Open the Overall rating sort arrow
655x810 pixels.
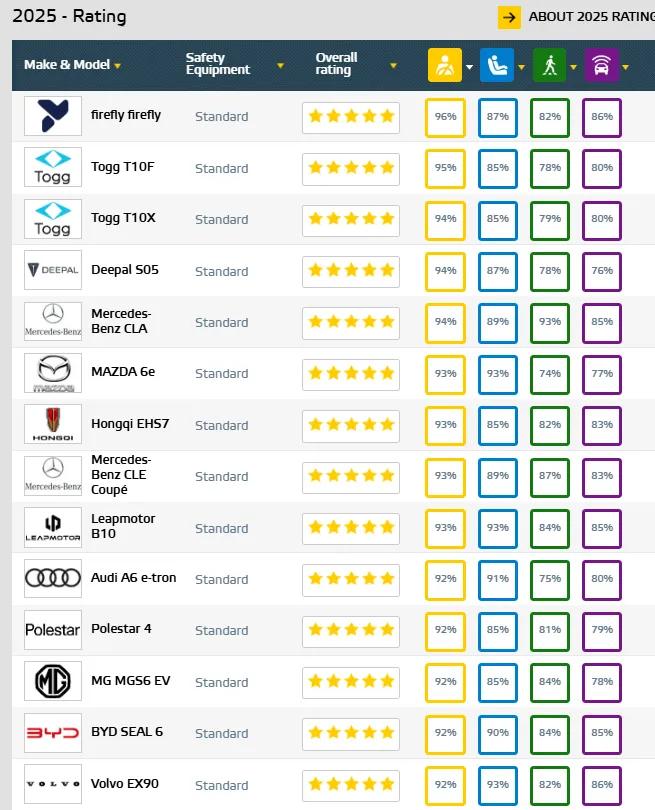point(394,66)
